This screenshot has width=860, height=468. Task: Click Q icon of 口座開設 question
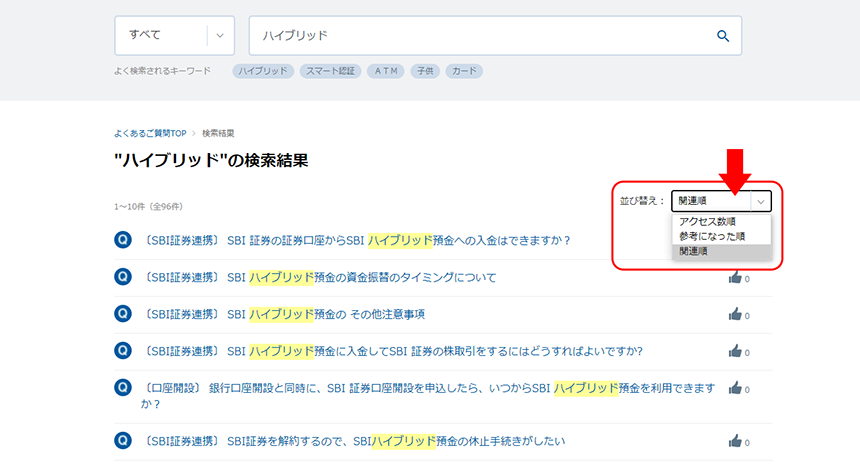click(x=123, y=387)
